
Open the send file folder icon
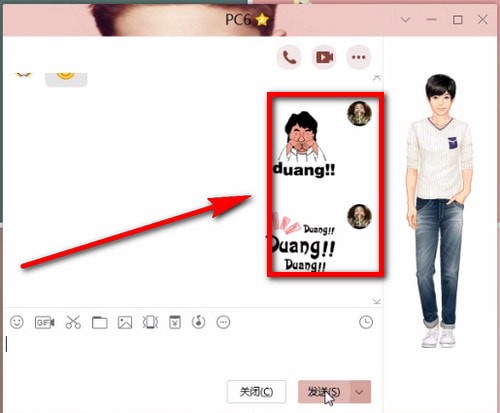99,323
